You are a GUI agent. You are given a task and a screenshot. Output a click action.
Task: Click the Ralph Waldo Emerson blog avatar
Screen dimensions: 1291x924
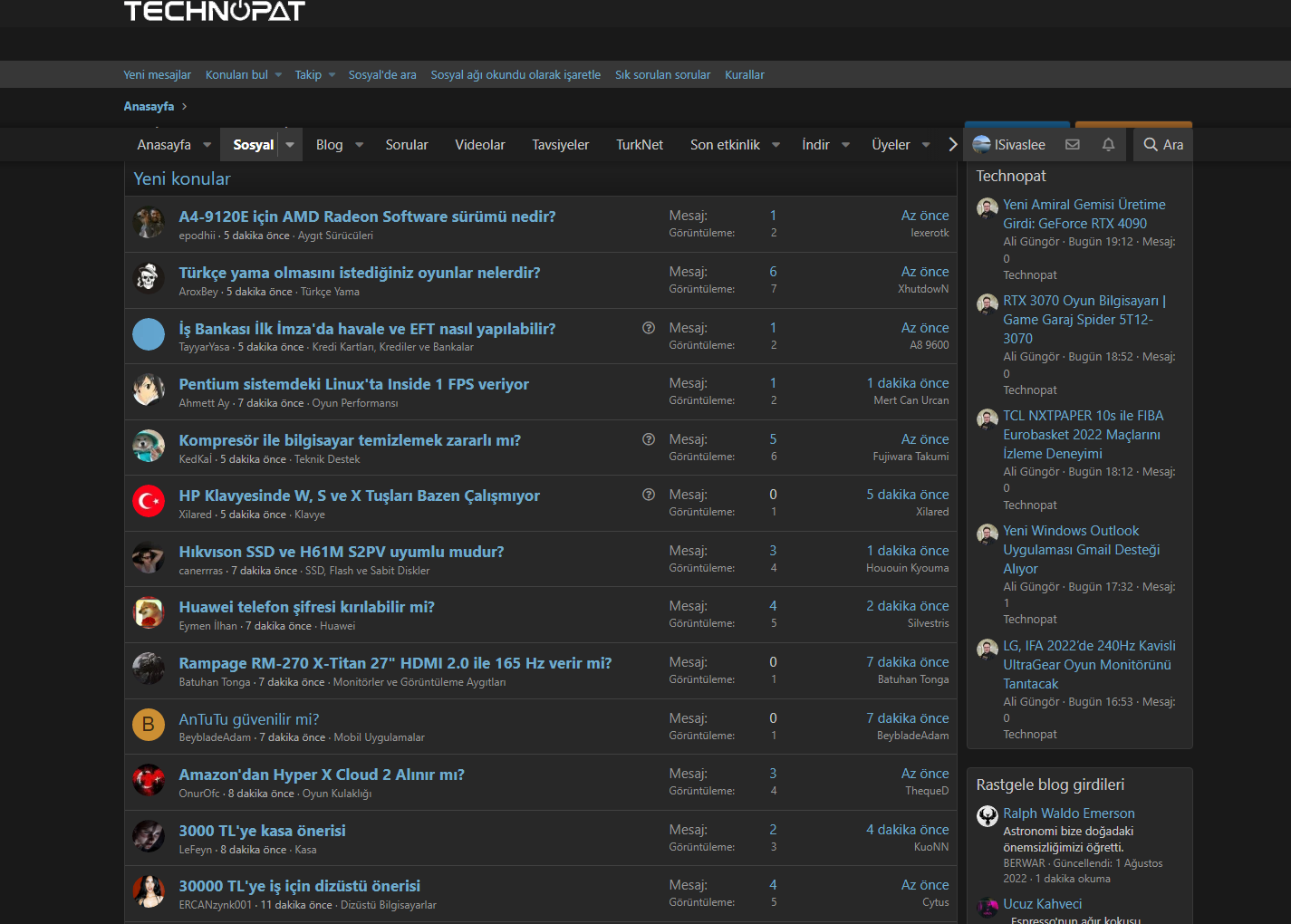(988, 816)
